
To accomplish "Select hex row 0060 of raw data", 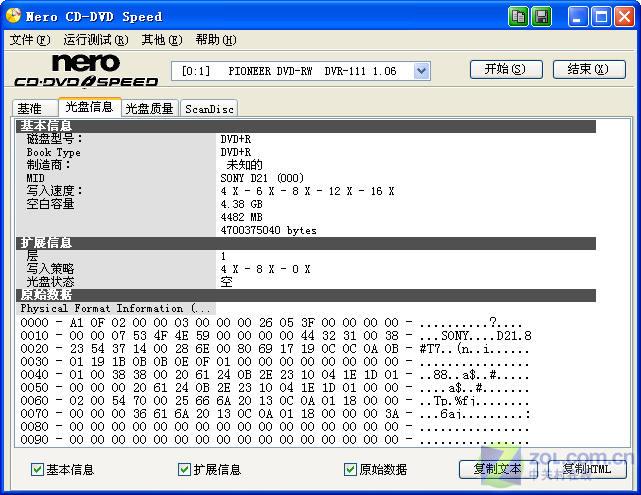I will [x=274, y=401].
